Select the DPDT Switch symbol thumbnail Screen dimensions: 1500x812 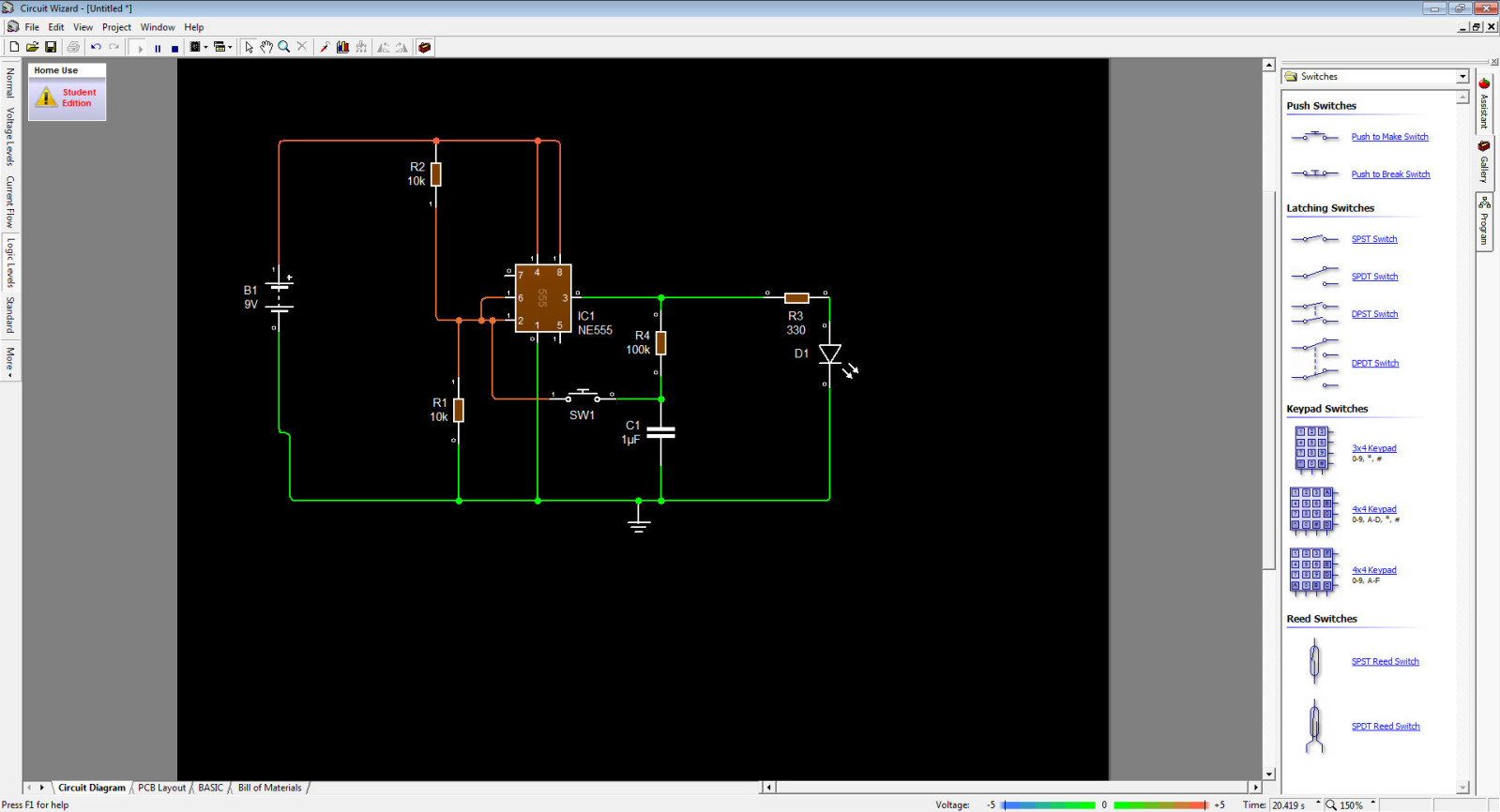[1314, 363]
